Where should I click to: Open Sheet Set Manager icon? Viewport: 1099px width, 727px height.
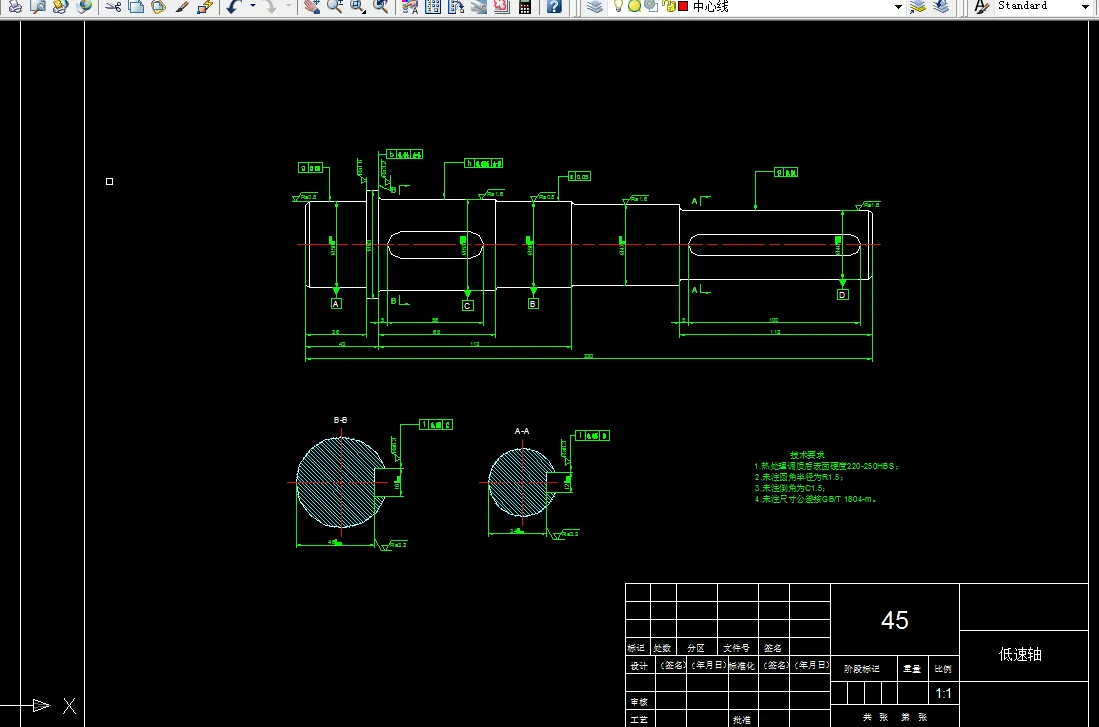[479, 6]
